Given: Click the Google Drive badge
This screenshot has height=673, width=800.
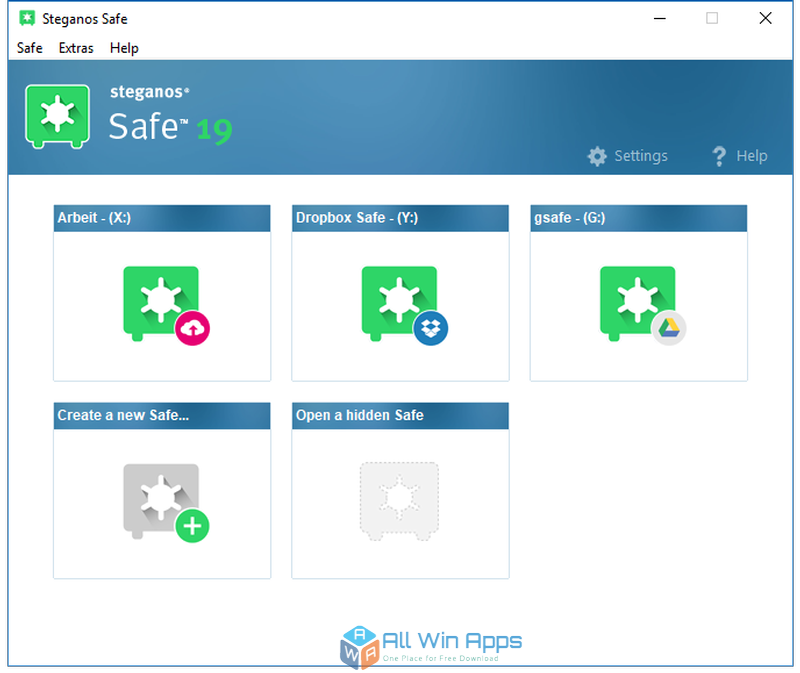Looking at the screenshot, I should (669, 328).
